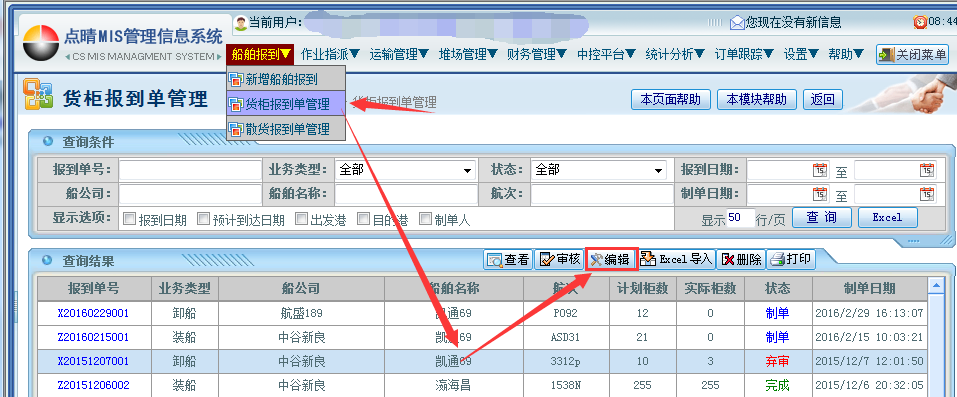Enable the 报到日期 display option checkbox
The width and height of the screenshot is (957, 397).
(x=129, y=219)
